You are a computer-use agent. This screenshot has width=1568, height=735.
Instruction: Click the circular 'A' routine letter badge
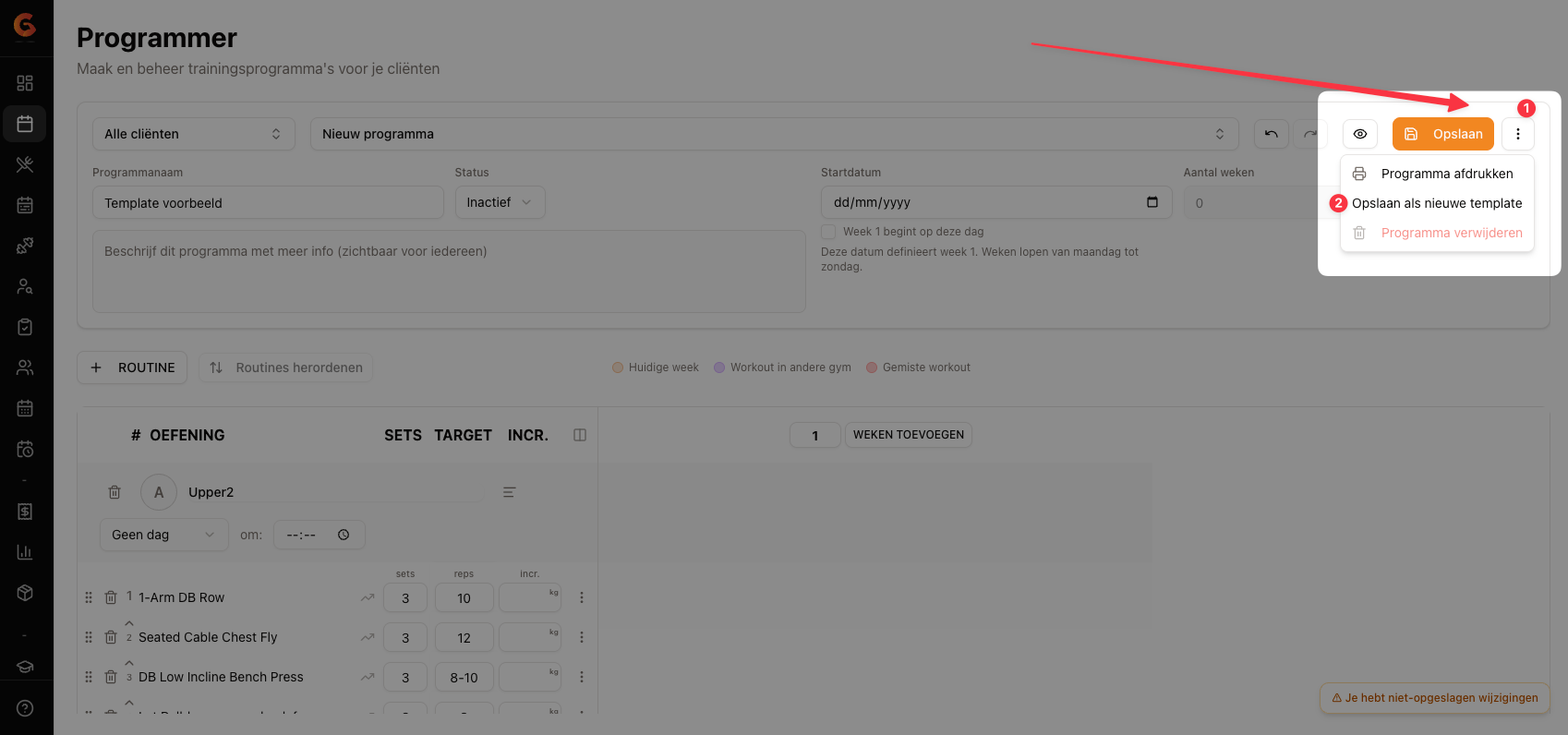point(159,492)
